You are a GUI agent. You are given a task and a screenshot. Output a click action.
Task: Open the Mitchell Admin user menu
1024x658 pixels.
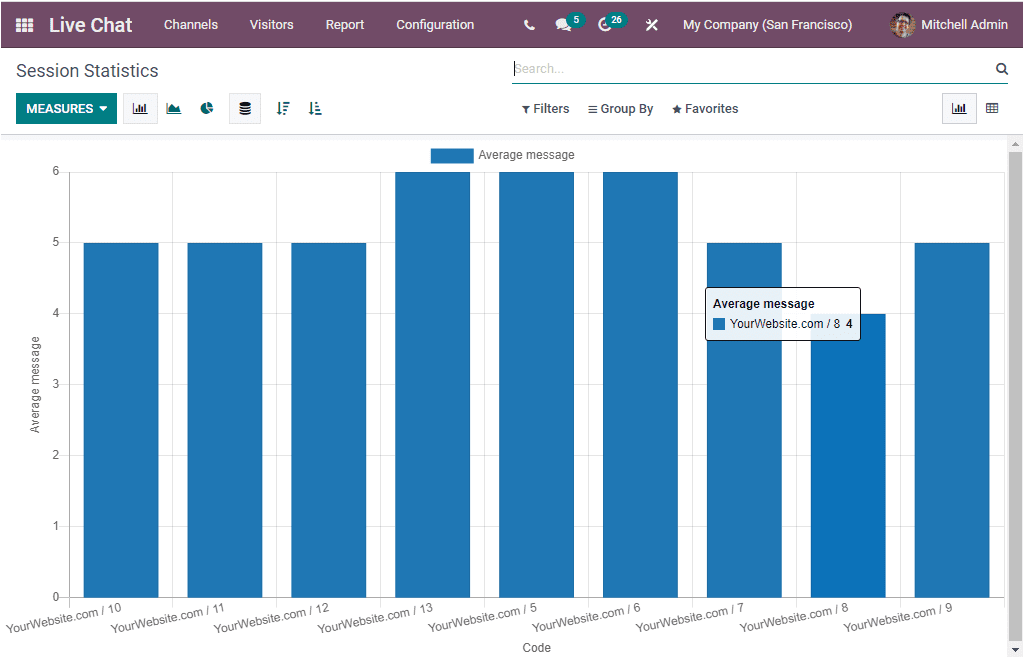pyautogui.click(x=957, y=24)
